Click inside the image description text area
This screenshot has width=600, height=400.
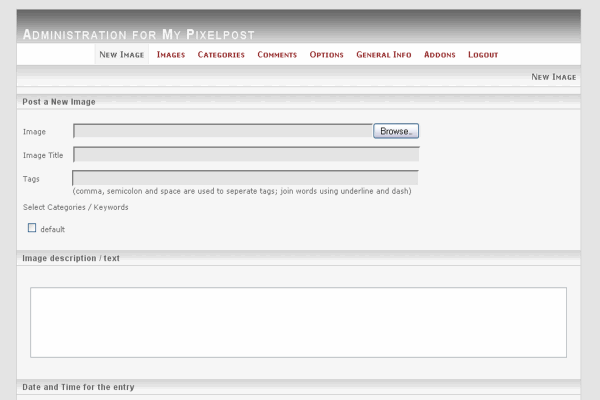(x=298, y=322)
